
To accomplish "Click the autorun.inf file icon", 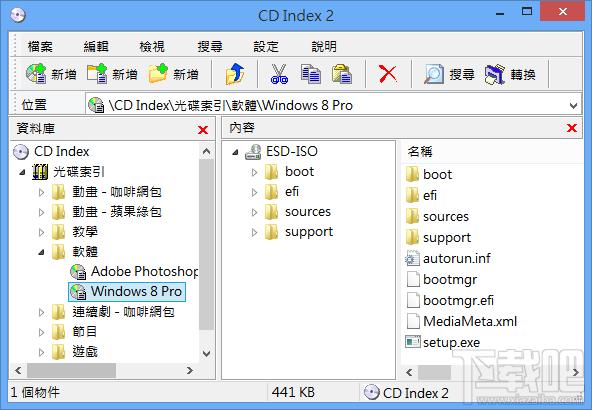I will pos(412,259).
